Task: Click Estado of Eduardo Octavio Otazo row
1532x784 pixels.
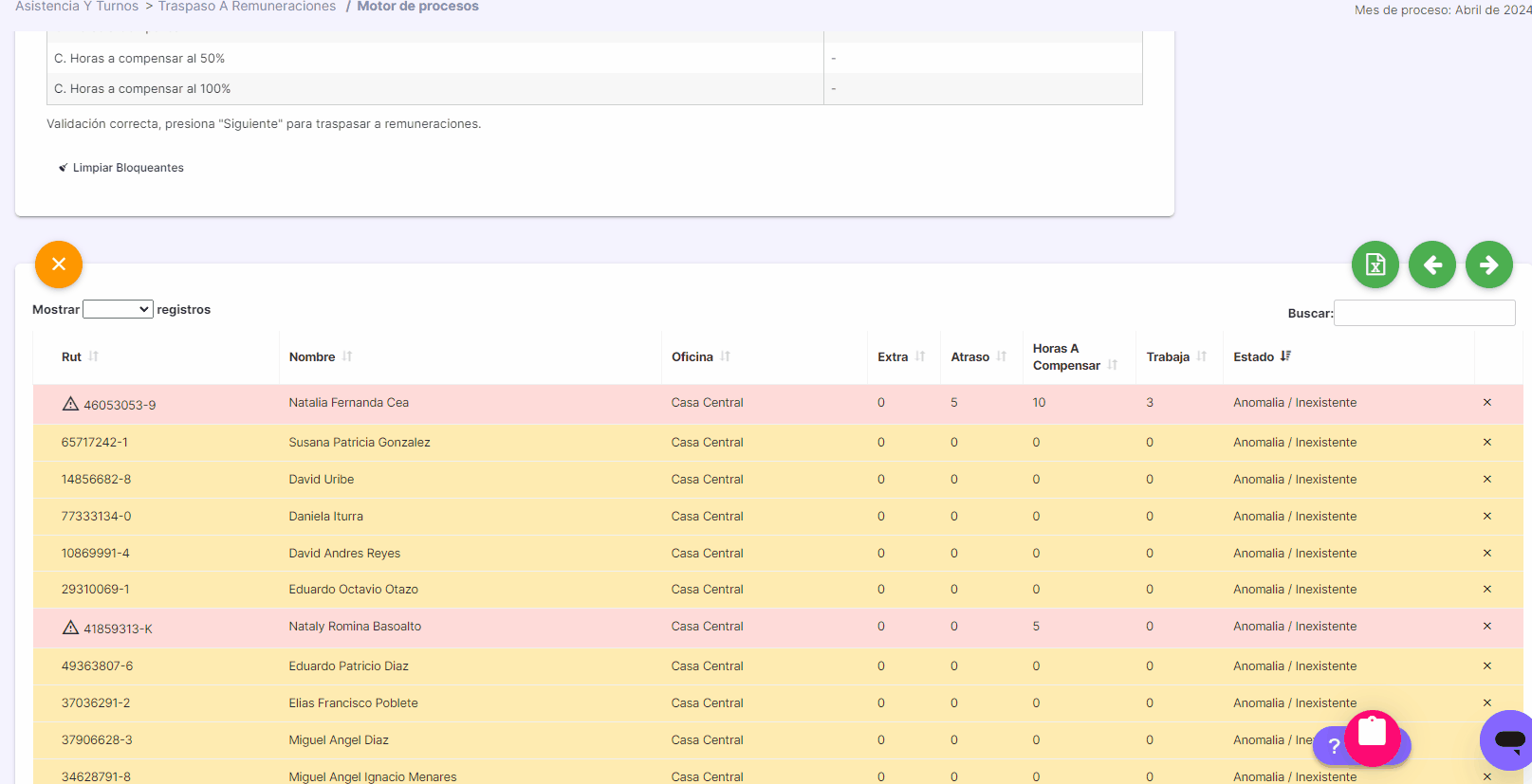Action: click(x=1295, y=590)
